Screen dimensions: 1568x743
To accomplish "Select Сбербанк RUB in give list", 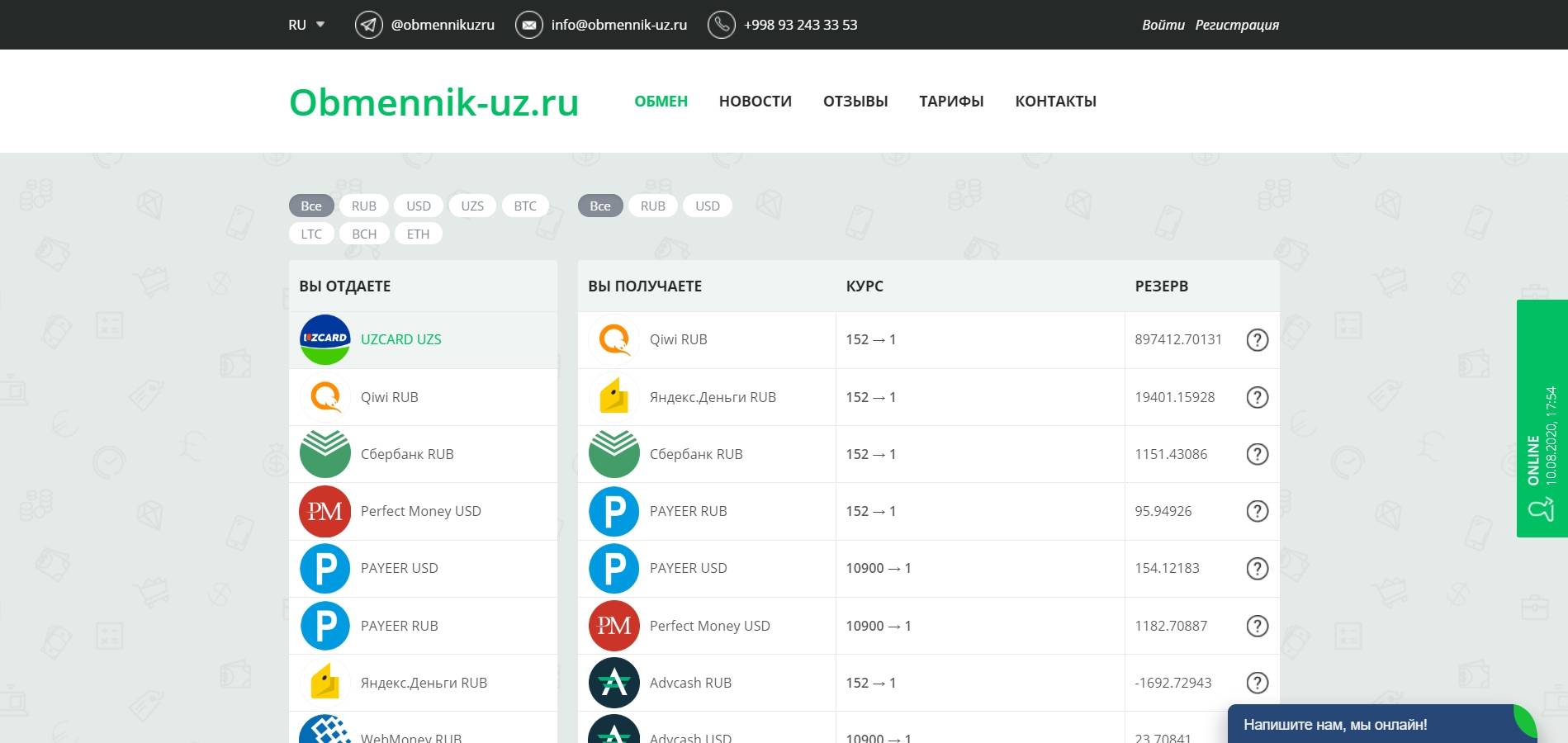I will coord(423,454).
